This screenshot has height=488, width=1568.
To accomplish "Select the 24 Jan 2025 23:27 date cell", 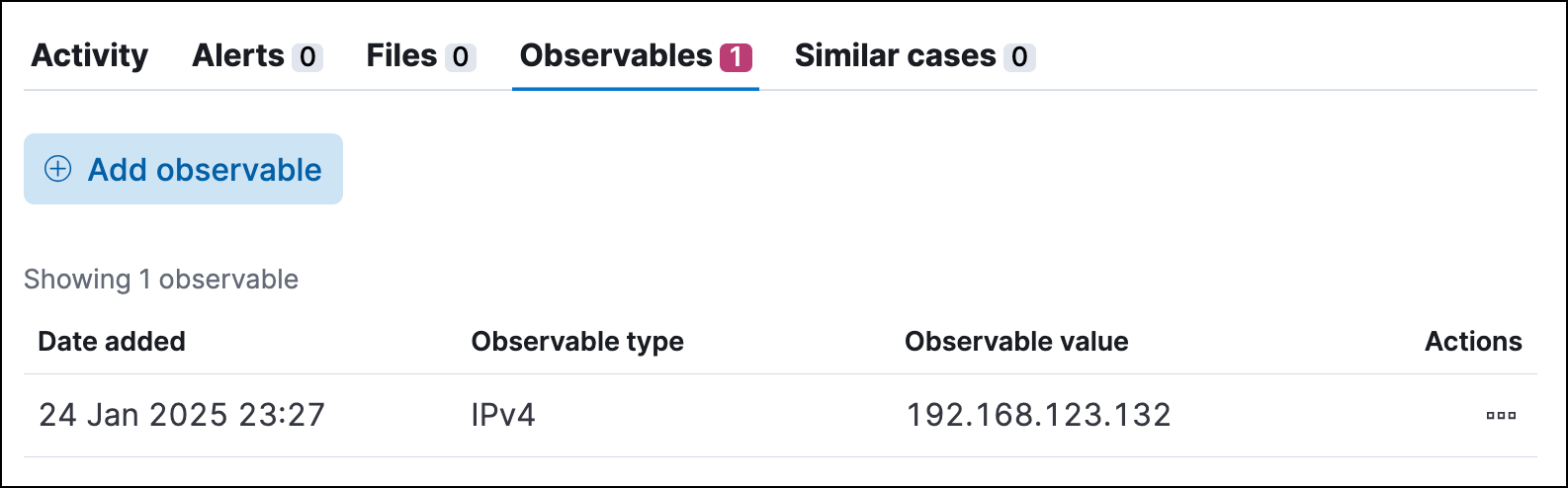I will (182, 415).
